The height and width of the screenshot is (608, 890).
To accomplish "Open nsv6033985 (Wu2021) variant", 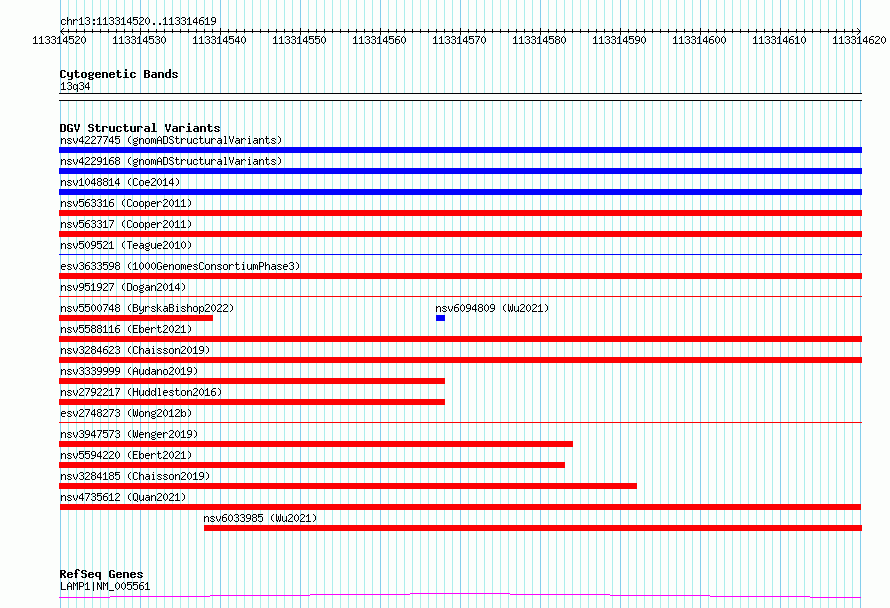I will [x=261, y=518].
